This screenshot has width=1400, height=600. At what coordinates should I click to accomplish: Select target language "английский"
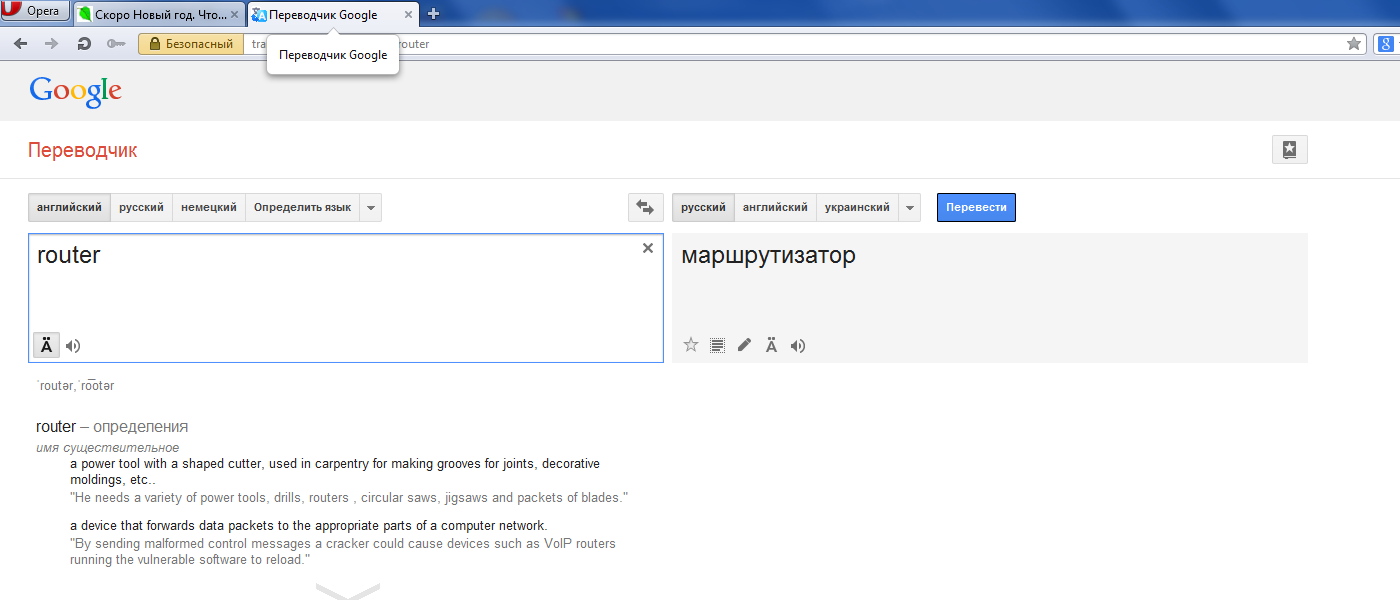(x=775, y=208)
